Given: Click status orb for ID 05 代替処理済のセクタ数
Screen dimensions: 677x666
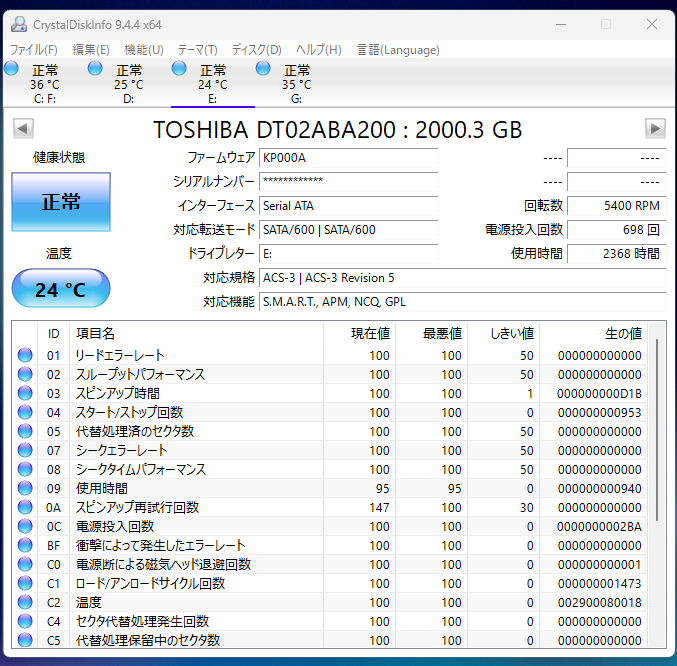Looking at the screenshot, I should tap(25, 431).
